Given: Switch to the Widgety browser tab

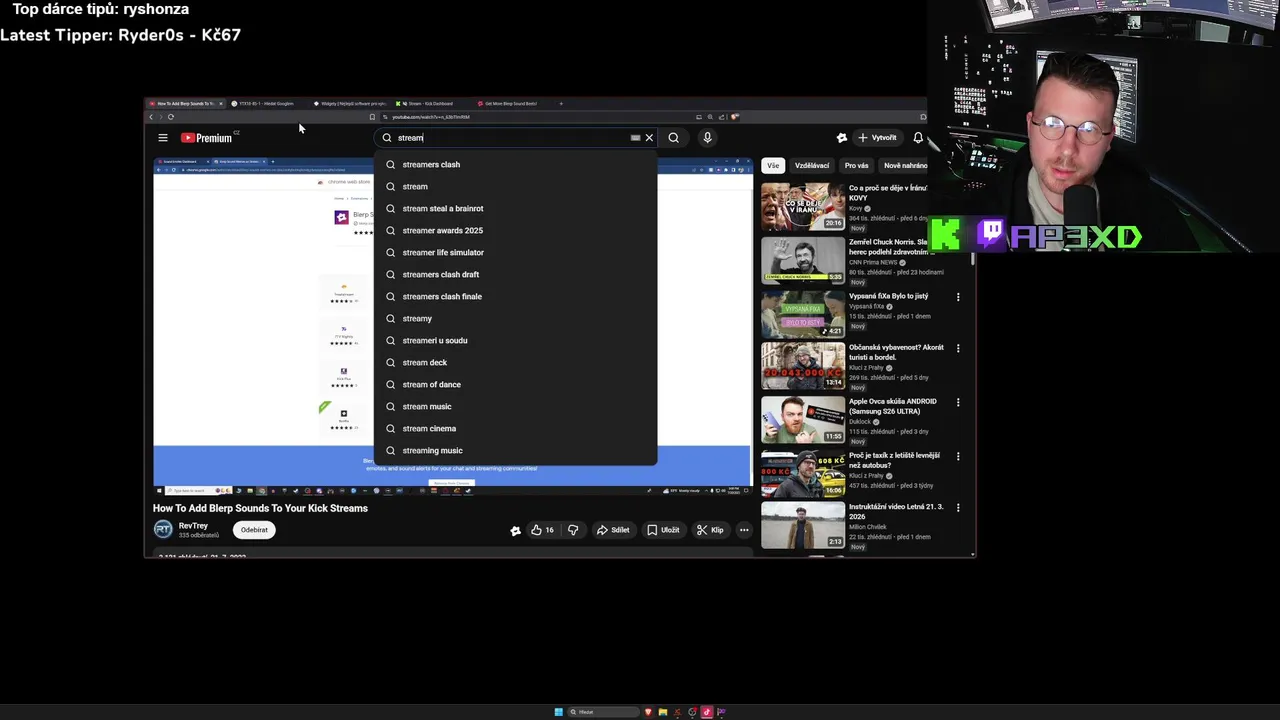Looking at the screenshot, I should tap(349, 103).
